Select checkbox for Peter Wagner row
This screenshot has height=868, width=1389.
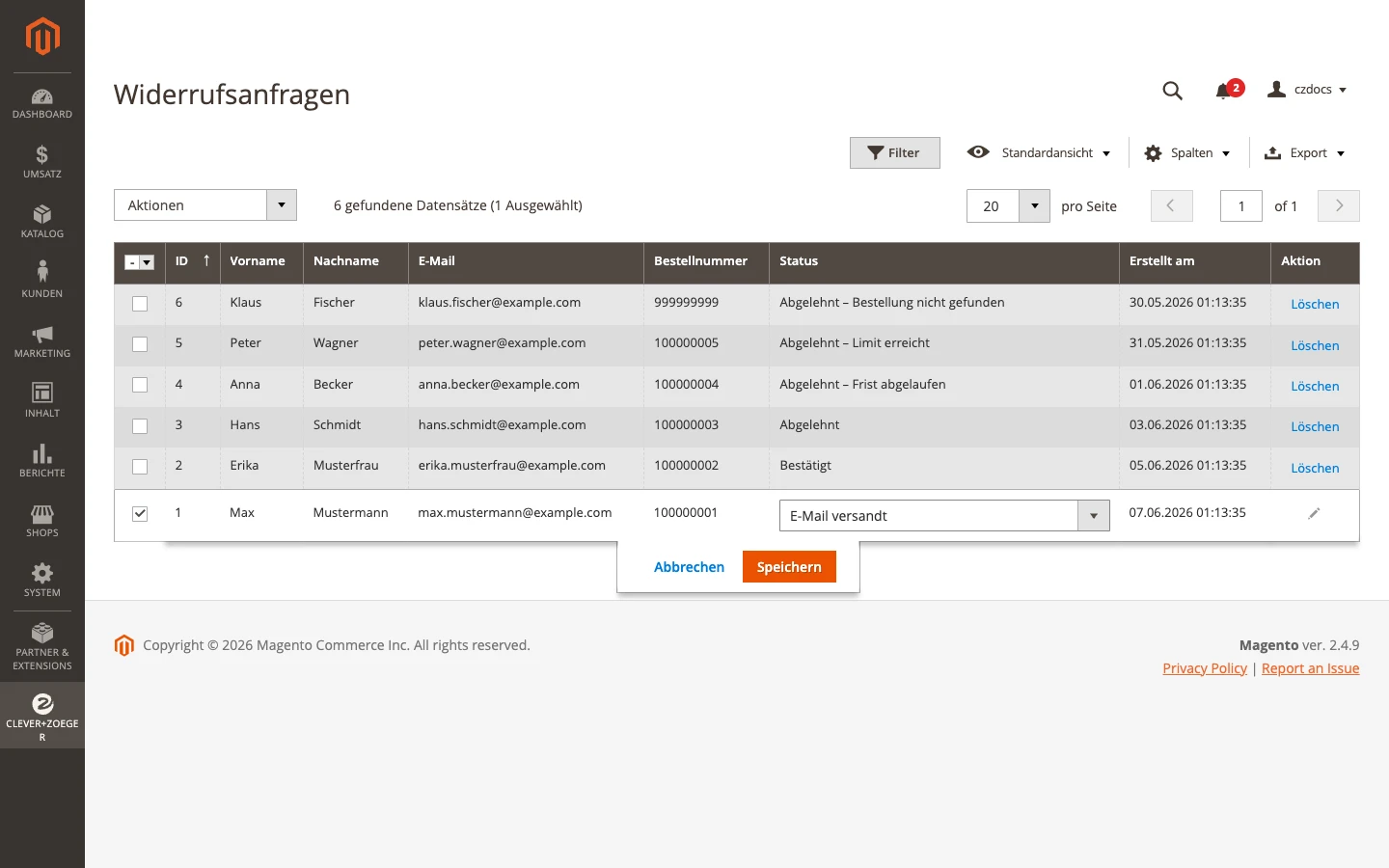(140, 344)
